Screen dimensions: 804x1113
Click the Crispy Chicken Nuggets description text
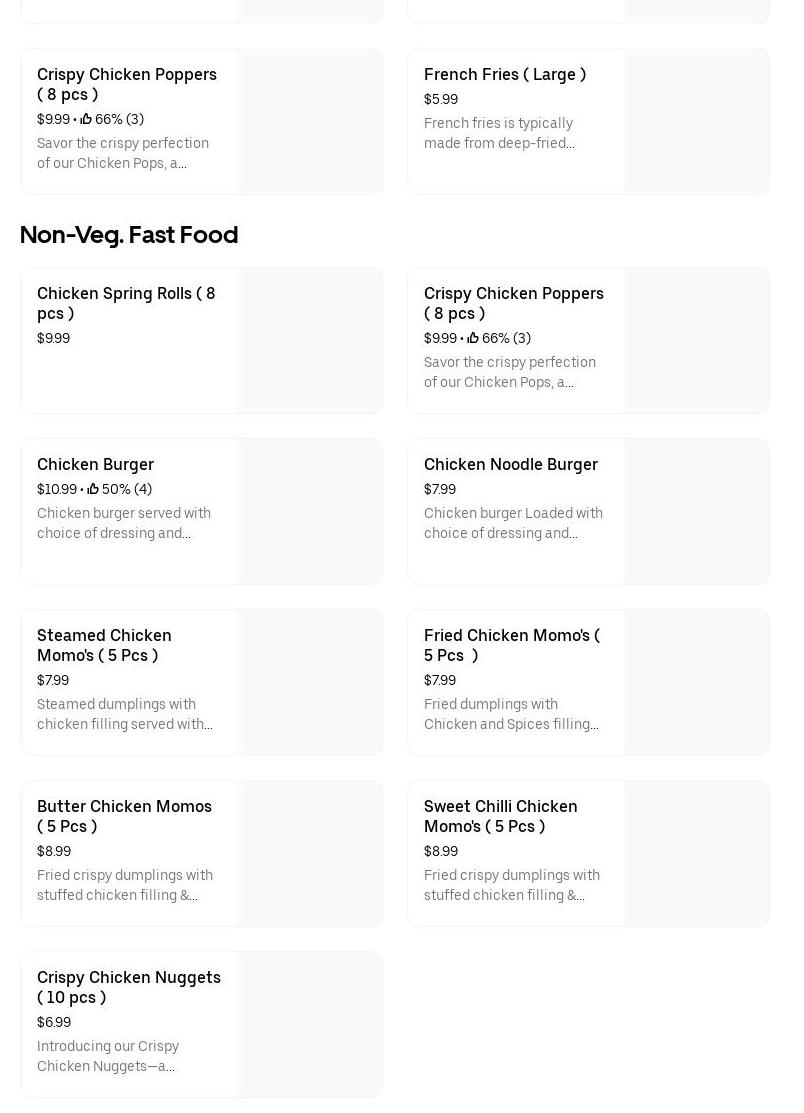[108, 1056]
